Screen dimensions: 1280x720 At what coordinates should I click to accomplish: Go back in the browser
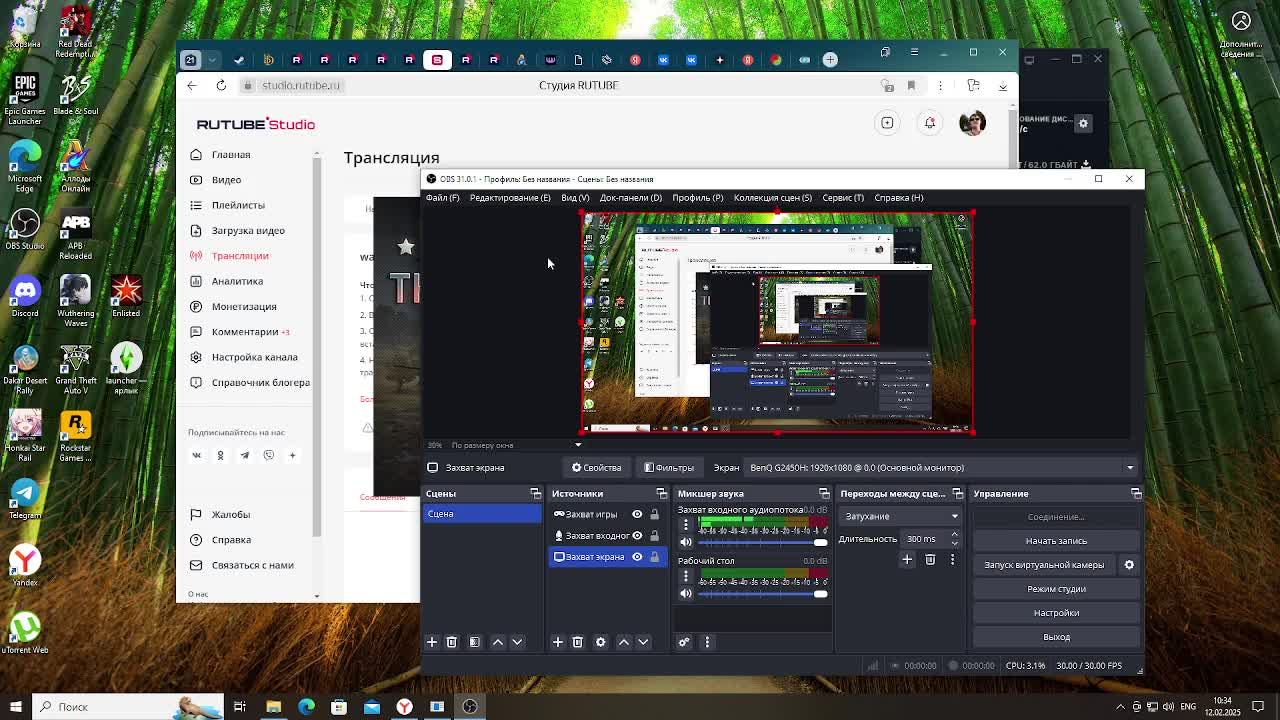click(192, 85)
